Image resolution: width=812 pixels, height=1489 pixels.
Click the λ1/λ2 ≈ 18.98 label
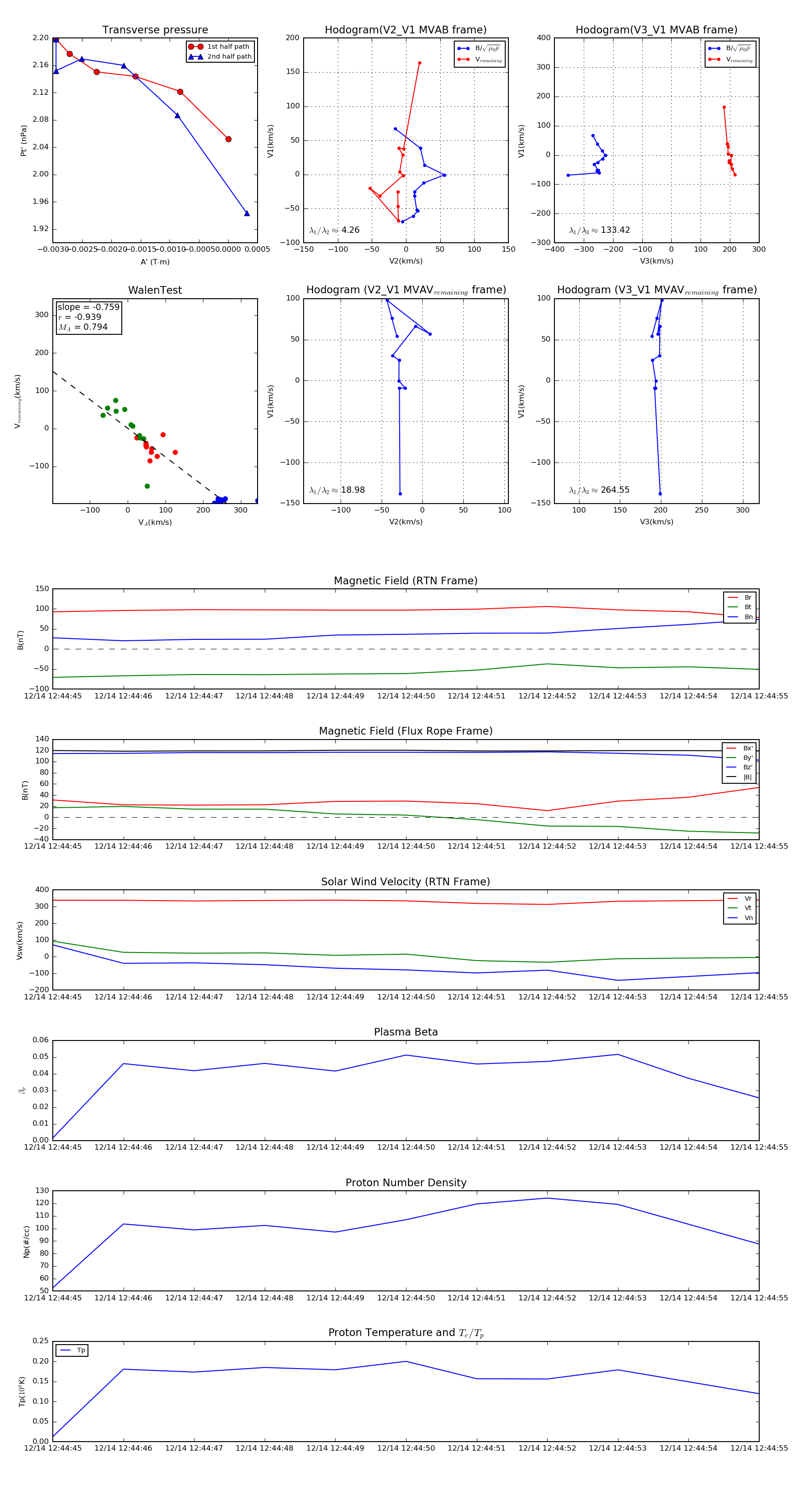click(x=337, y=490)
